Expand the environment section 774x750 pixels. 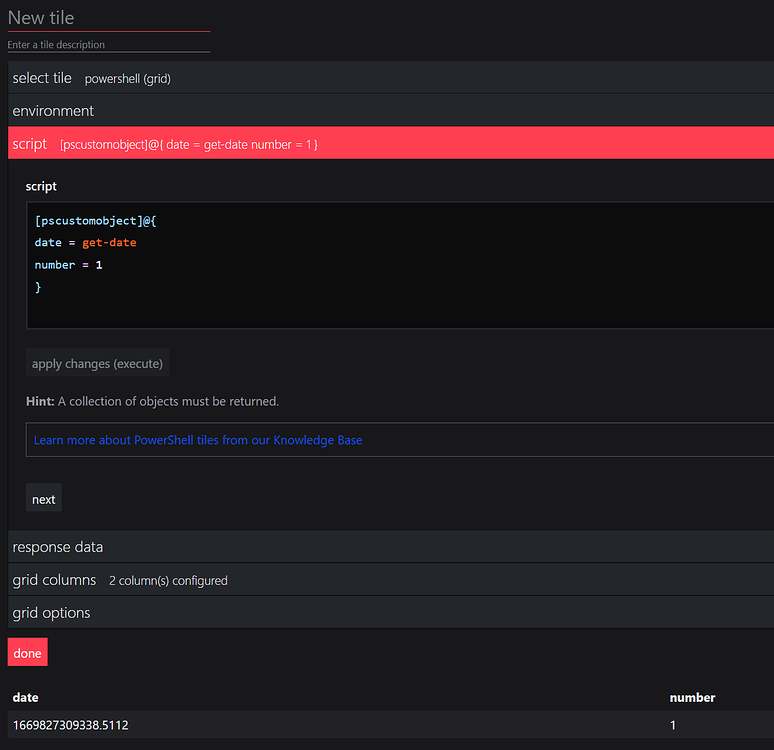point(391,111)
